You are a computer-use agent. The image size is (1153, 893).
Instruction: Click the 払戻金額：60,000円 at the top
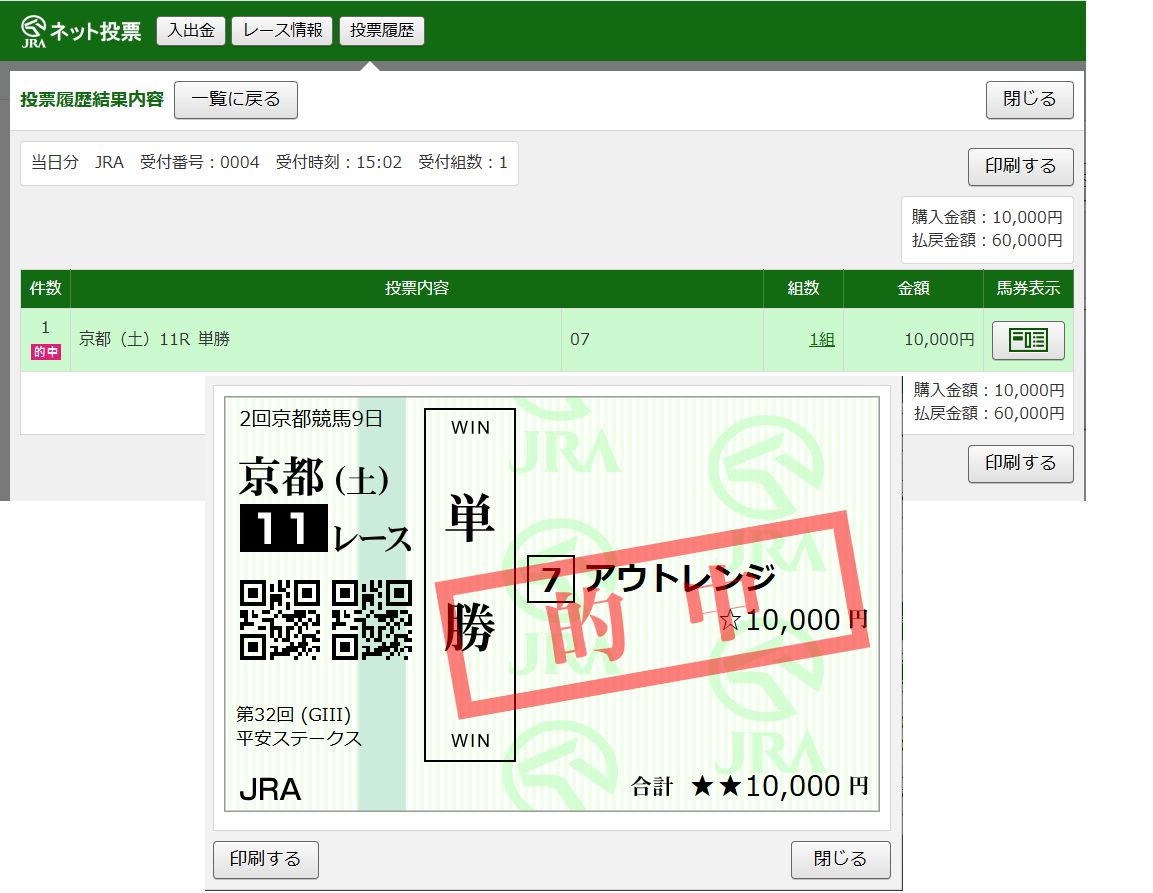pos(988,241)
